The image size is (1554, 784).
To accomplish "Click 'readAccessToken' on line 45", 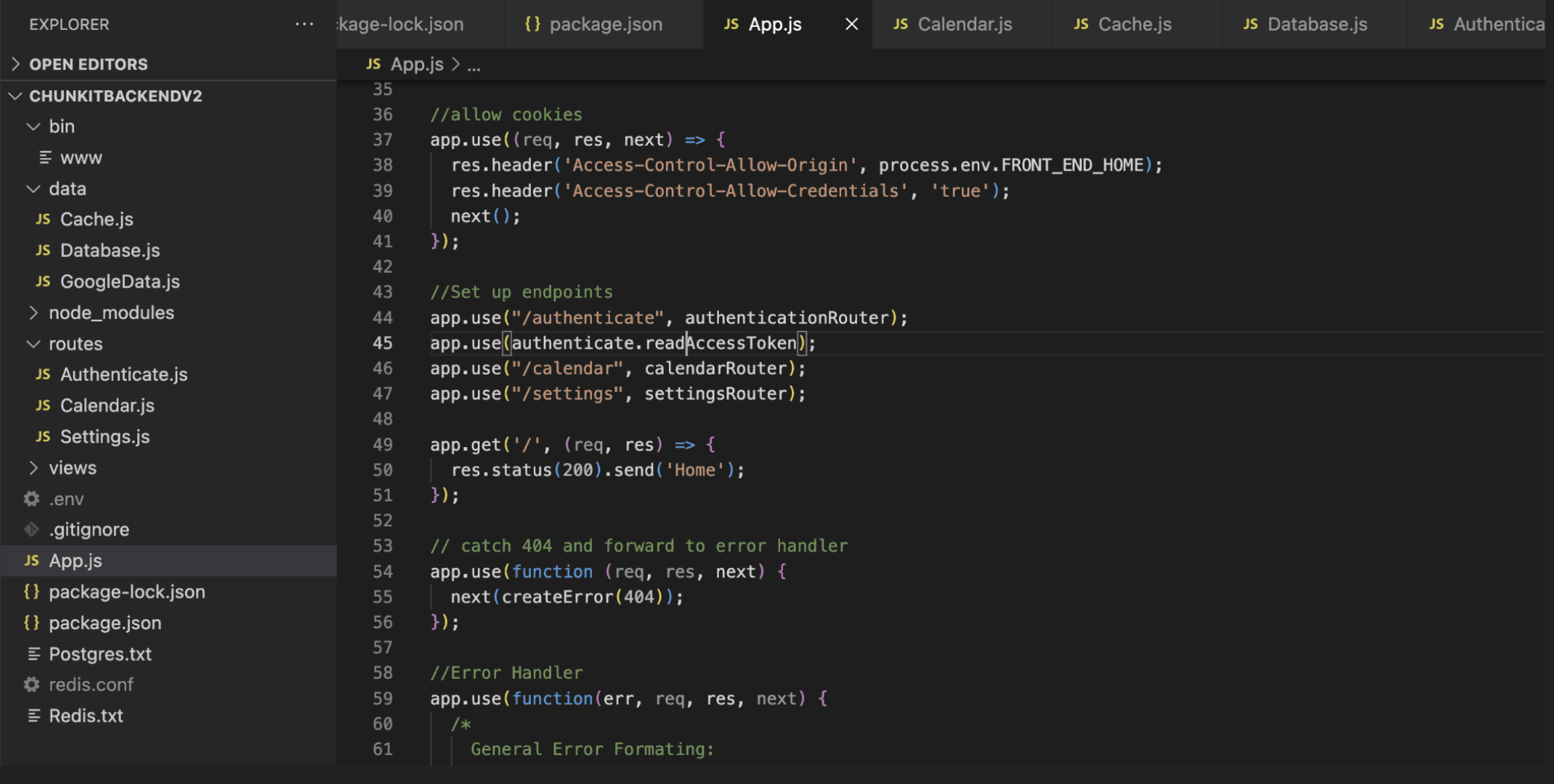I will point(721,344).
